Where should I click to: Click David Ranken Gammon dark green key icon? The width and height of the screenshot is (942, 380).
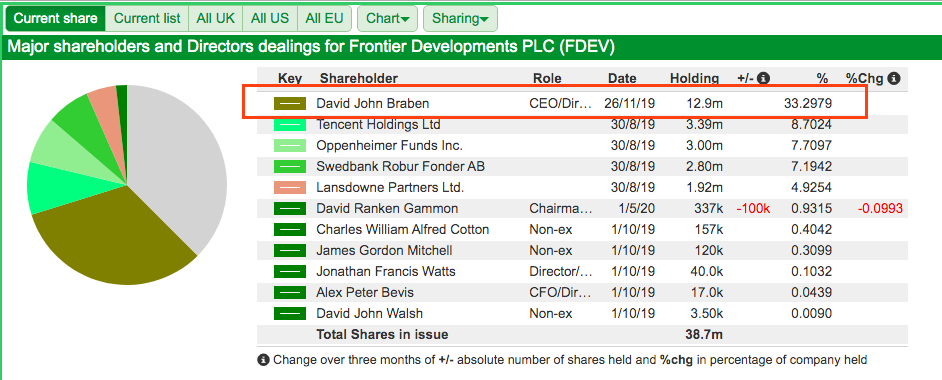pos(290,209)
